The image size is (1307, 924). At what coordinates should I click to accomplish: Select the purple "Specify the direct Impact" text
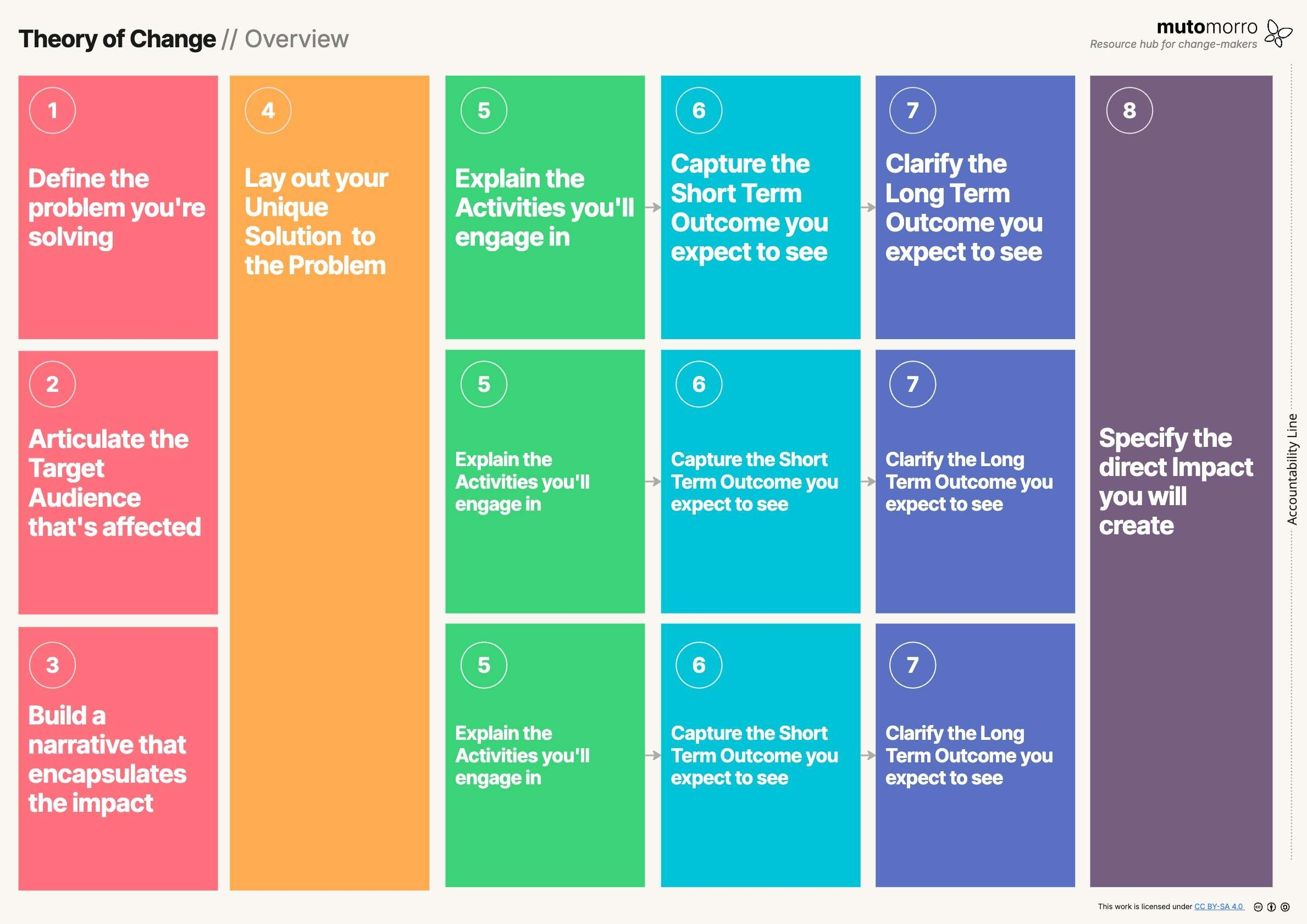1176,482
